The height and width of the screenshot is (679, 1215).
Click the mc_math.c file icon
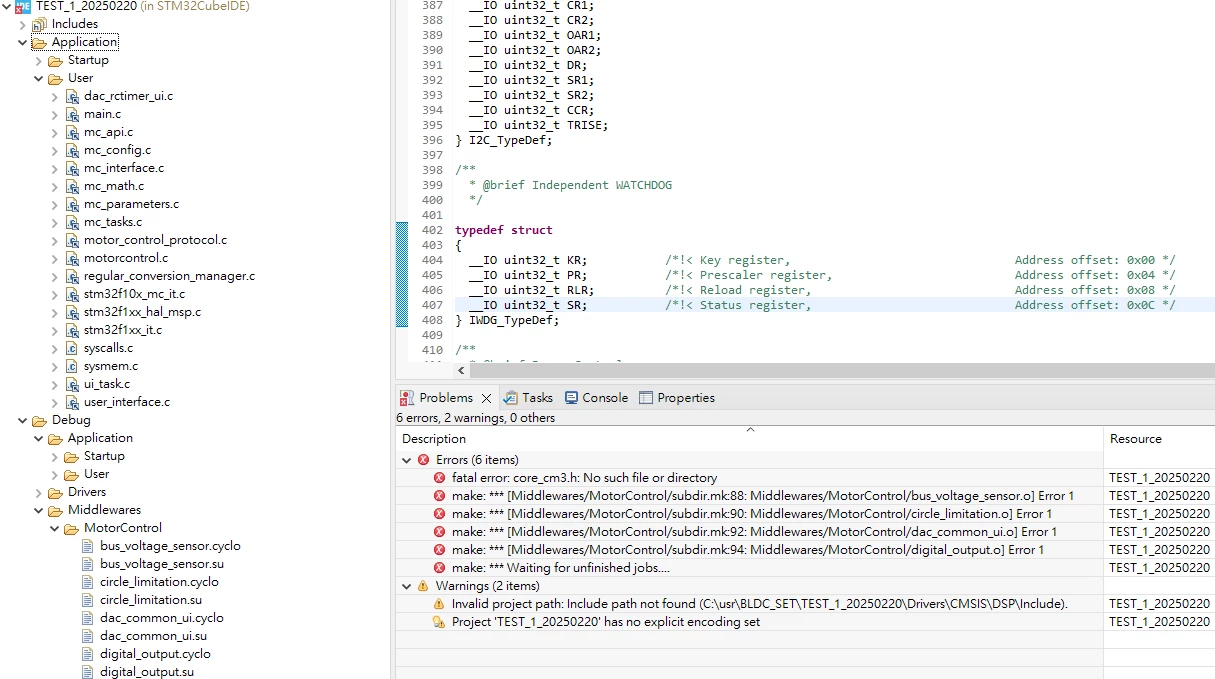point(72,186)
